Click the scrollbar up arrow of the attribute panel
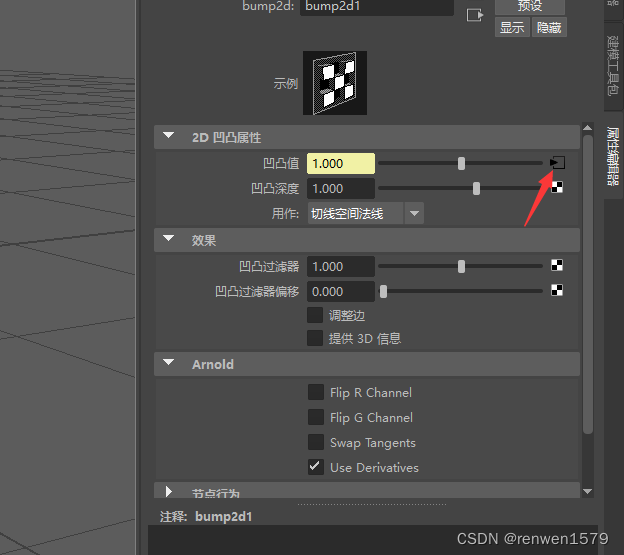Image resolution: width=624 pixels, height=555 pixels. click(587, 128)
